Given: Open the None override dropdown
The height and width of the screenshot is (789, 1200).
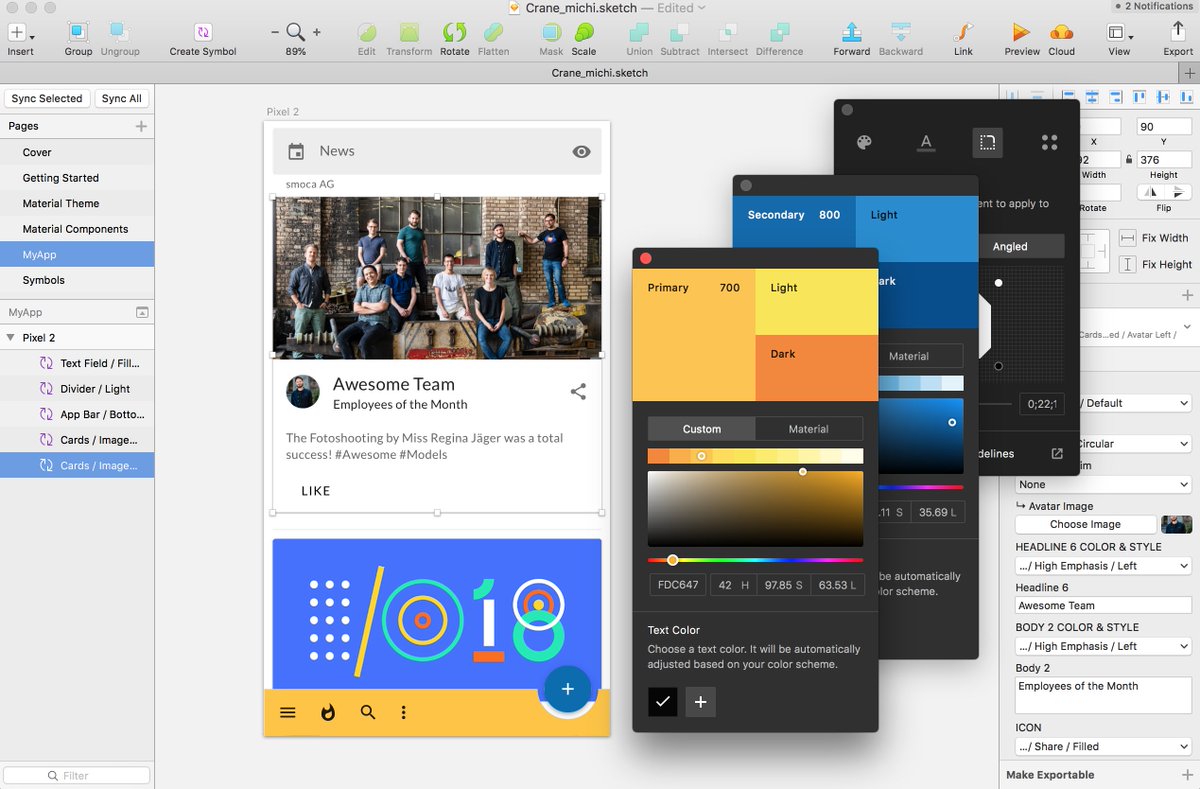Looking at the screenshot, I should click(x=1104, y=484).
